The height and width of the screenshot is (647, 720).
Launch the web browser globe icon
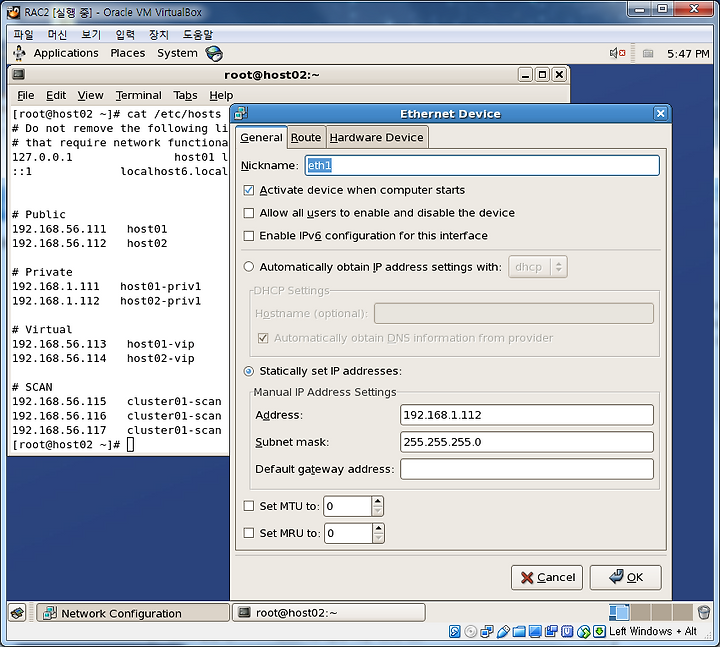click(x=214, y=54)
